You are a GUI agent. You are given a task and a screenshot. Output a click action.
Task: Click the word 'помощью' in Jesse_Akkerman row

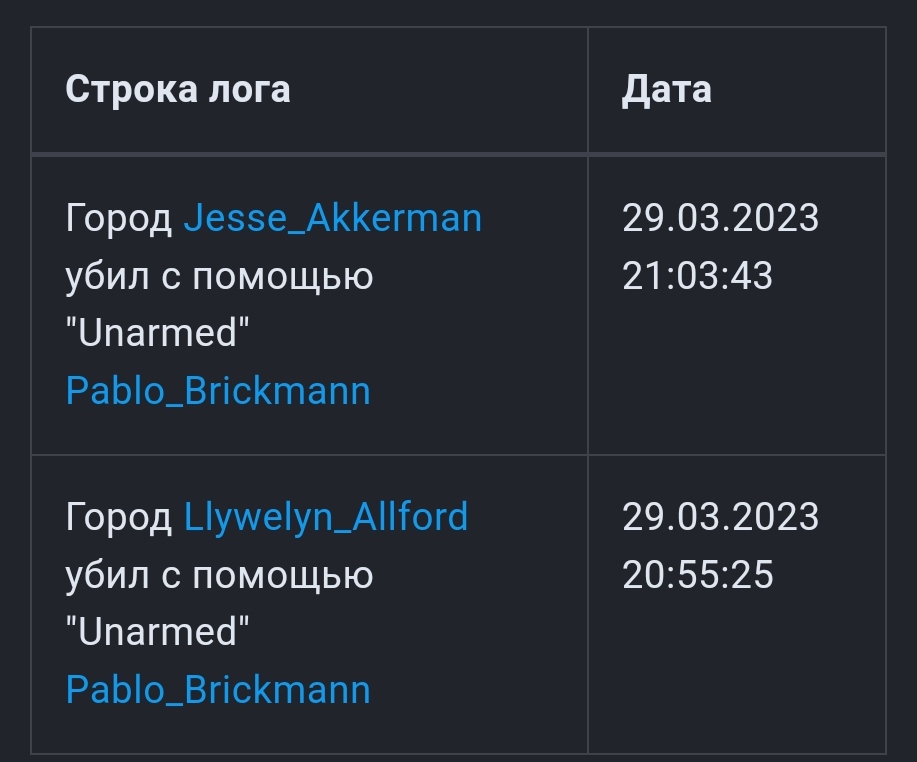282,276
